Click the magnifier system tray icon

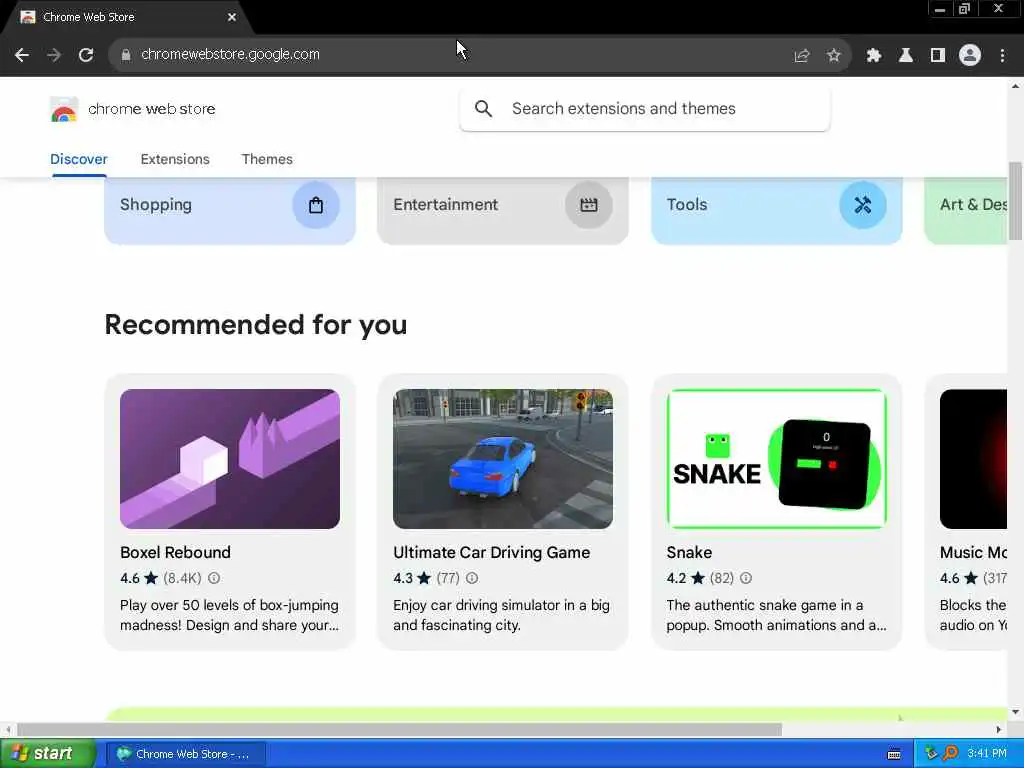coord(951,754)
